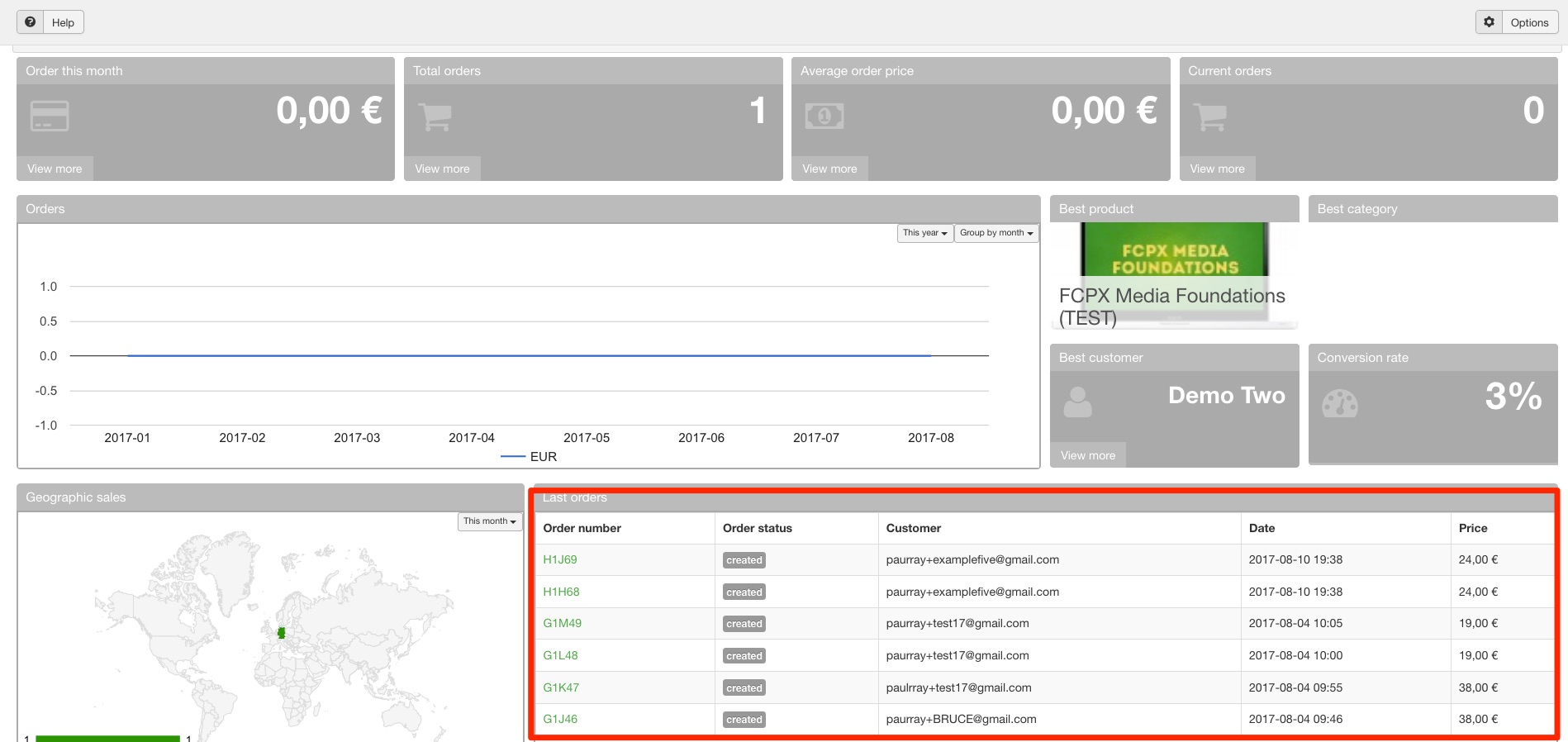Click the Demo Two best customer name

point(1227,396)
